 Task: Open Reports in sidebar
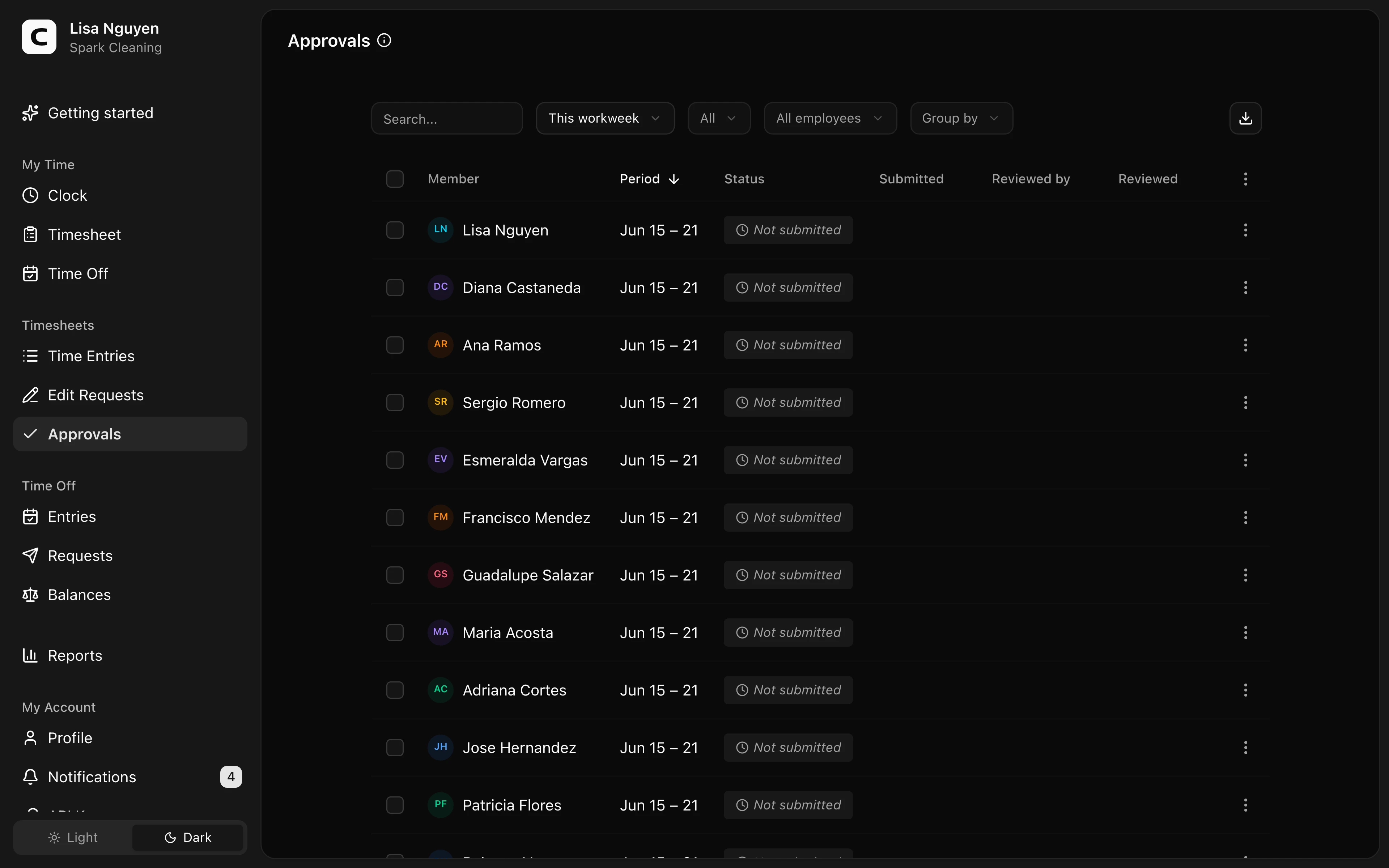click(x=130, y=656)
